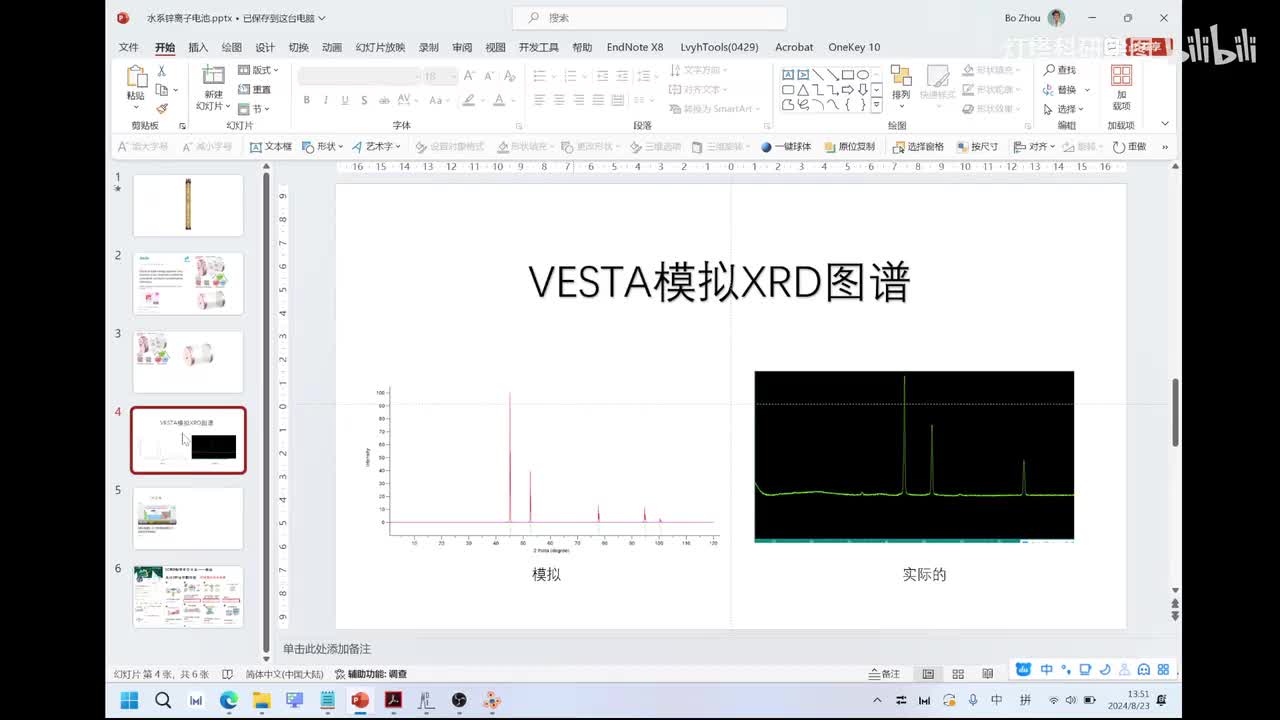Click 'Click to add notes' (单击此处添加备注) area

(327, 649)
